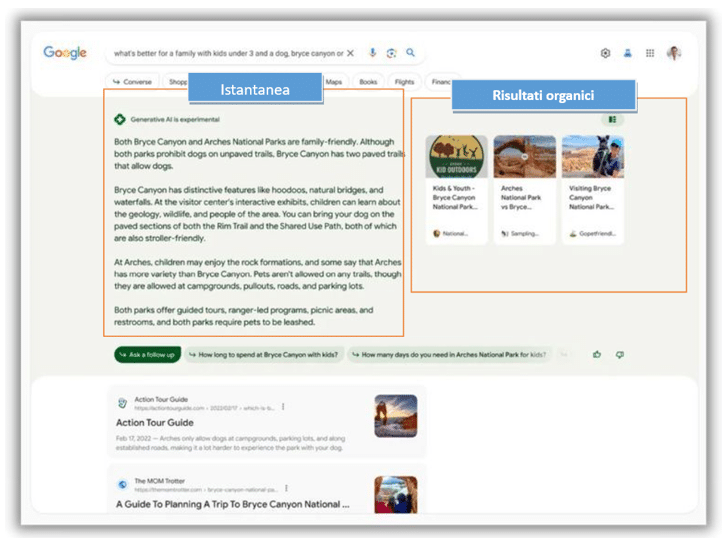This screenshot has width=722, height=538.
Task: Select the Flights filter chip
Action: (404, 82)
